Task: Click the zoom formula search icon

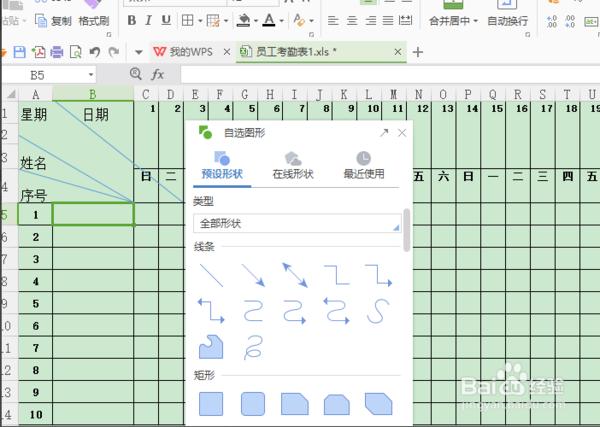Action: coord(135,73)
